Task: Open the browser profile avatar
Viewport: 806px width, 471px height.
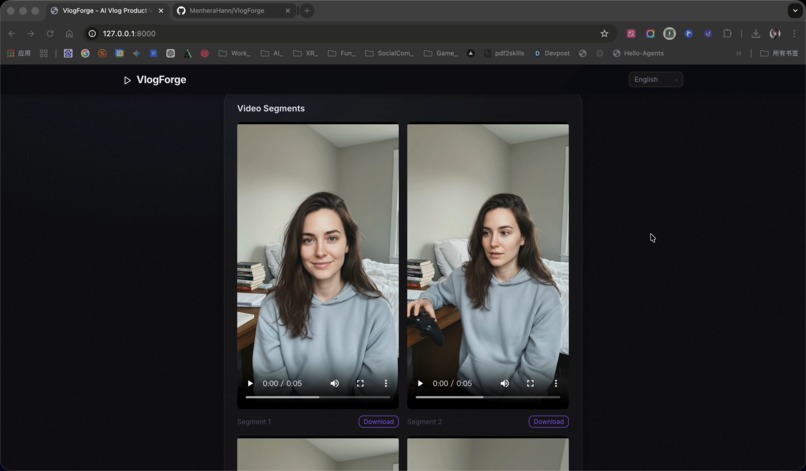Action: (775, 33)
